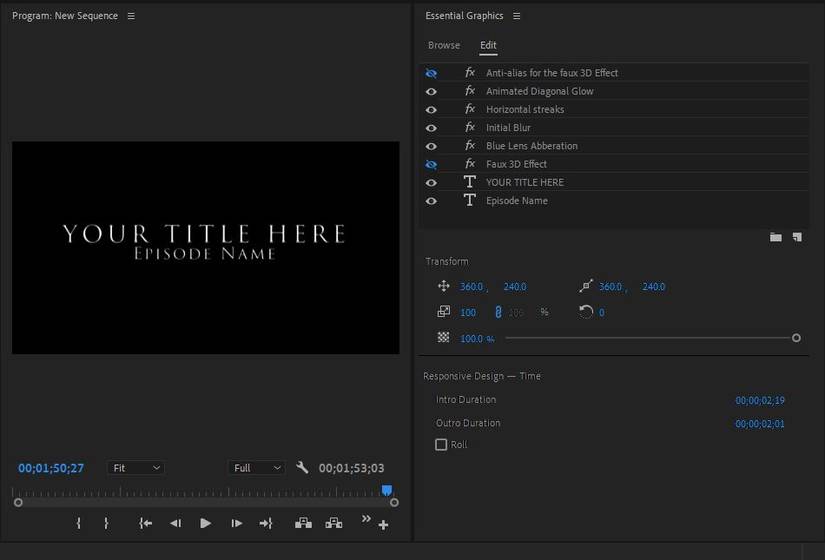Select the Faux 3D Effect layer
The image size is (825, 560).
[516, 164]
